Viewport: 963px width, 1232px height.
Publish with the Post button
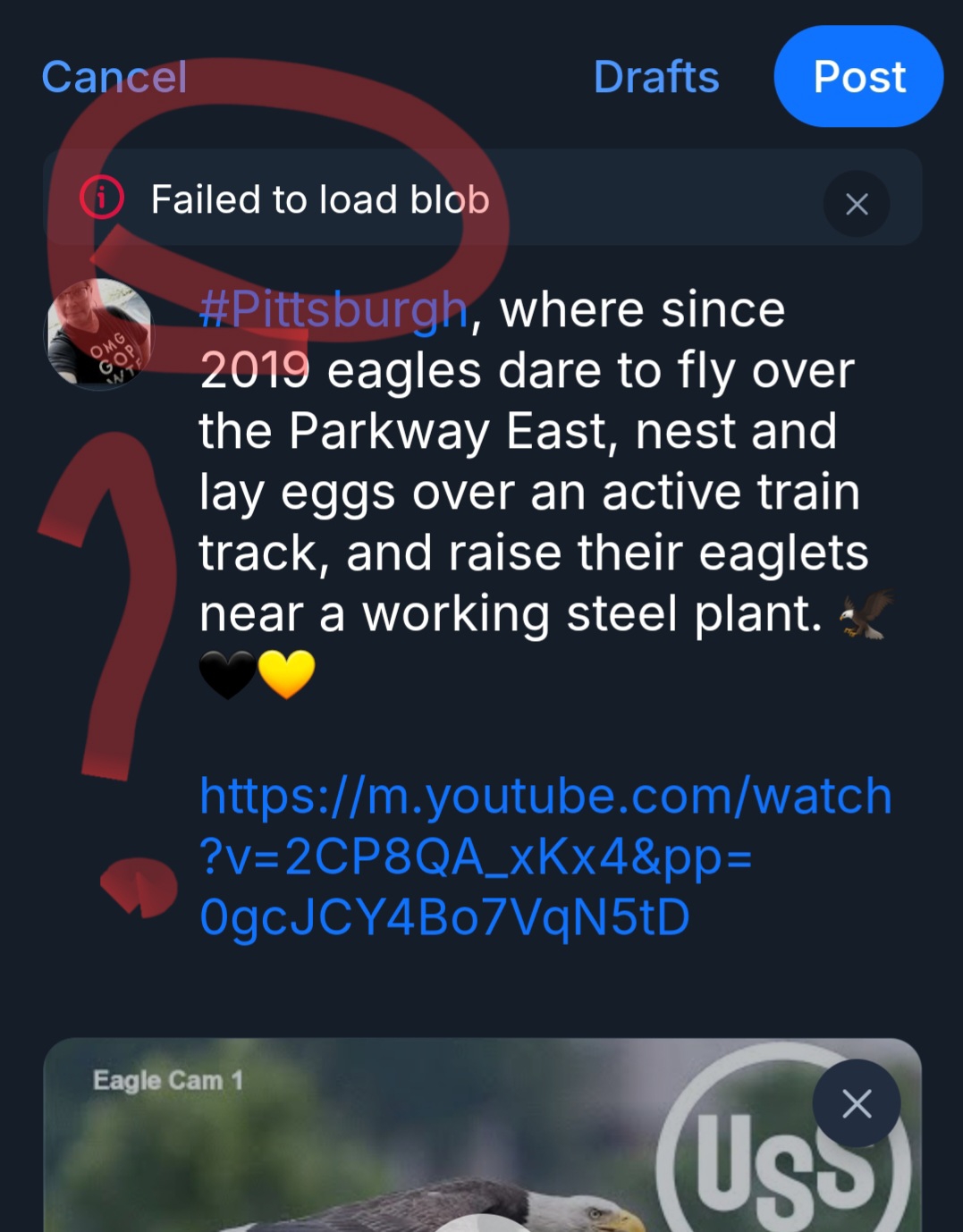[x=858, y=77]
